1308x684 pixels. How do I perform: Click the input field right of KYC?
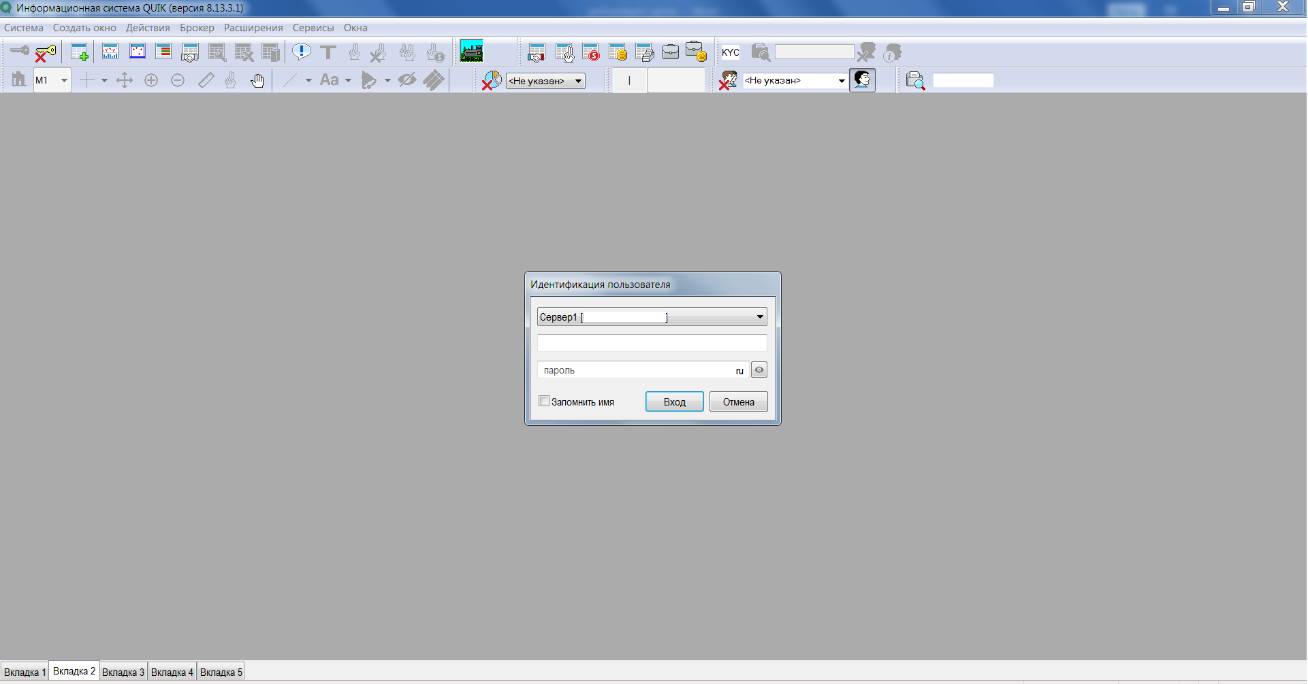(815, 51)
